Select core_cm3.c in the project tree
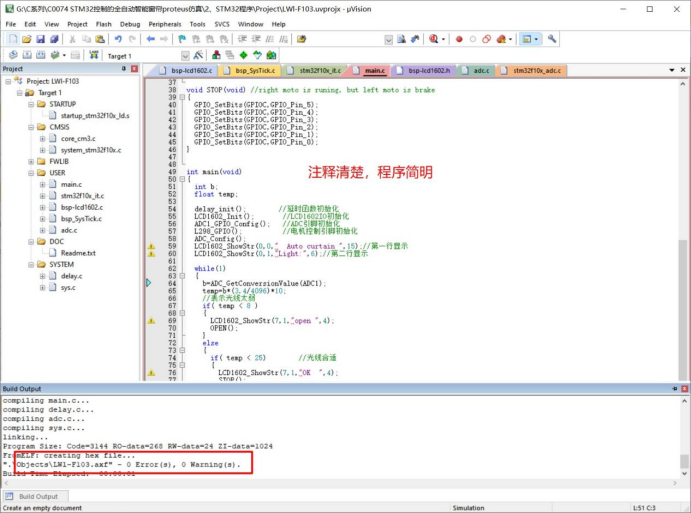The width and height of the screenshot is (691, 513). (x=78, y=139)
